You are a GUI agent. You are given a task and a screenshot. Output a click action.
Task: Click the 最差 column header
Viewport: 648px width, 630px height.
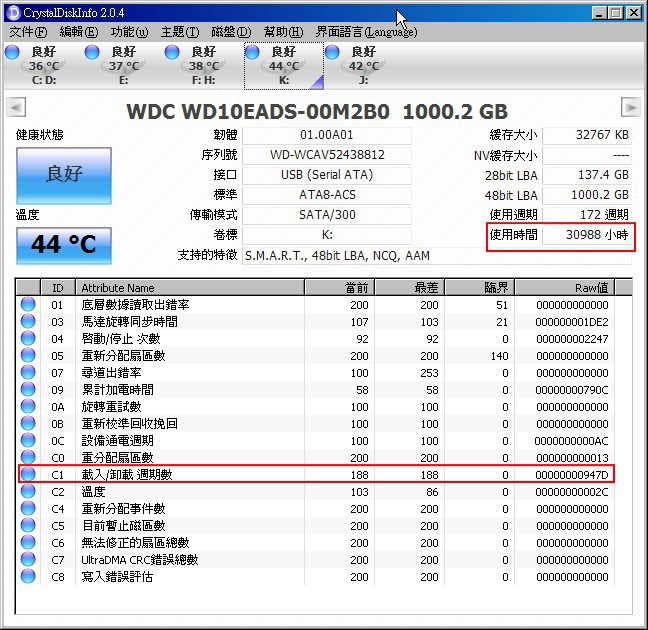pos(410,288)
